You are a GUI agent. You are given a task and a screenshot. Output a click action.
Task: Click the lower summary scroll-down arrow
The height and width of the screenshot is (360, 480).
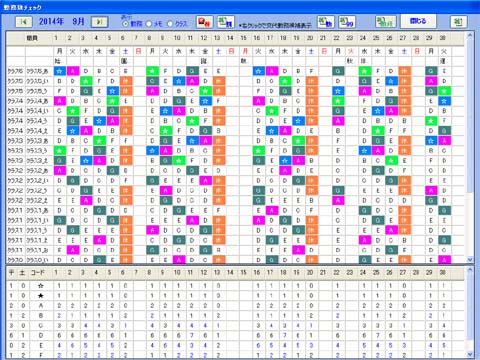pyautogui.click(x=470, y=354)
